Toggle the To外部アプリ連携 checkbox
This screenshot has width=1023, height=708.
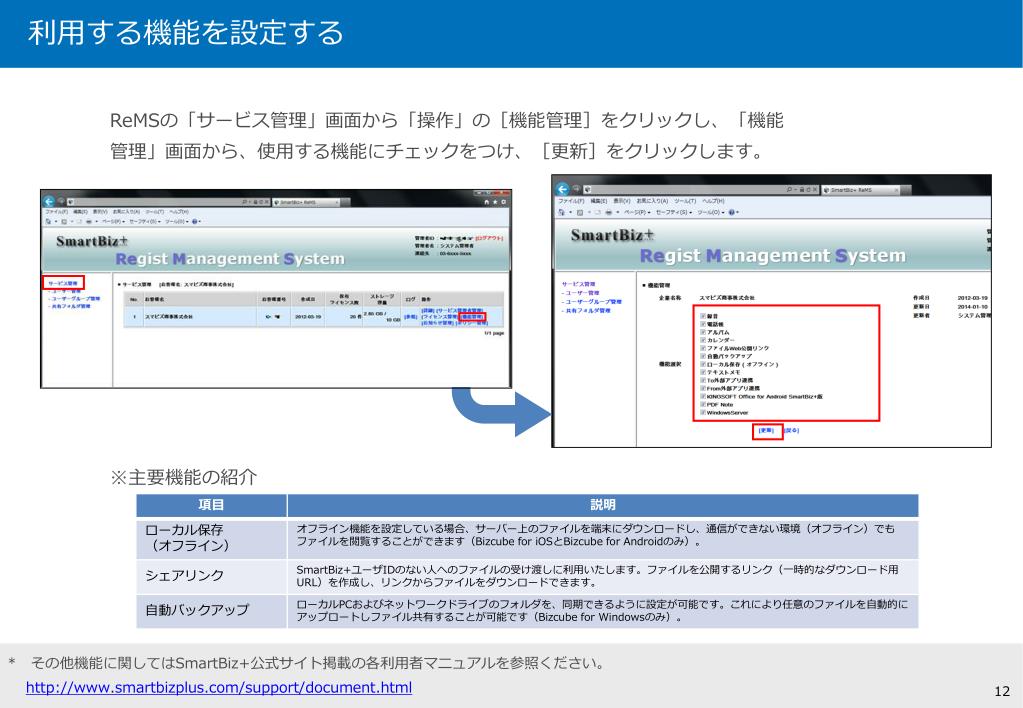pyautogui.click(x=703, y=380)
